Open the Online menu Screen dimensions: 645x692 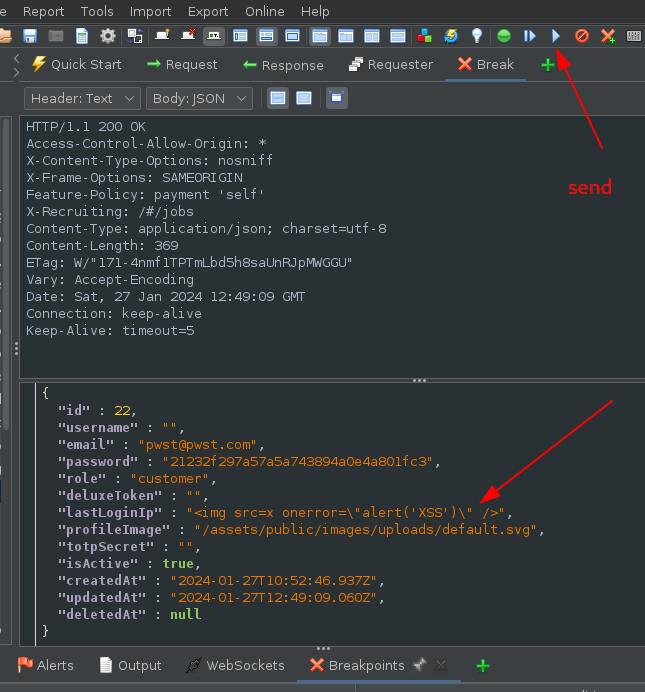265,11
